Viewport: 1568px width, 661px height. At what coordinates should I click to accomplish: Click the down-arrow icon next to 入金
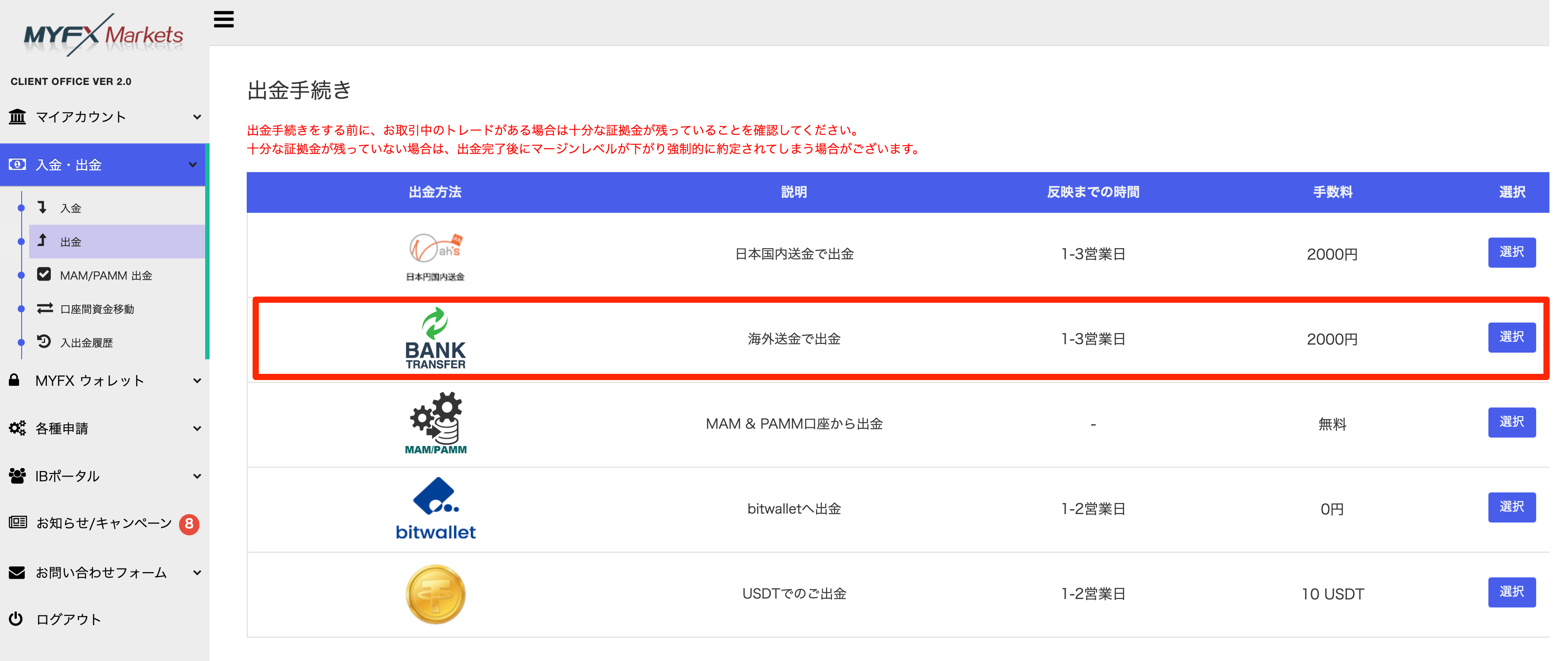42,208
